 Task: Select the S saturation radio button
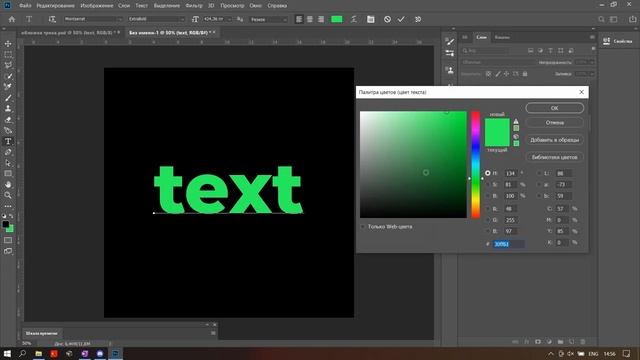(488, 184)
